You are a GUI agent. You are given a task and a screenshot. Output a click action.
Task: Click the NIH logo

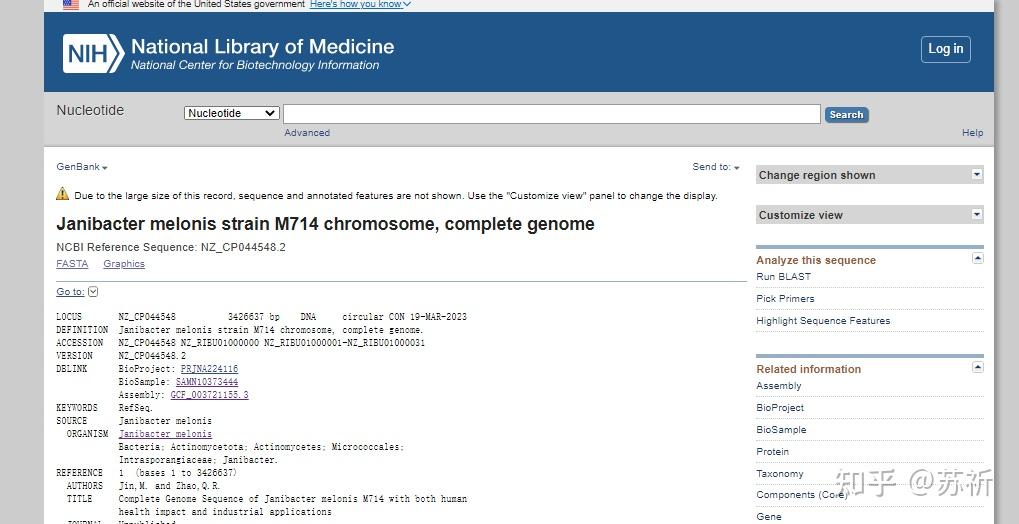[93, 53]
